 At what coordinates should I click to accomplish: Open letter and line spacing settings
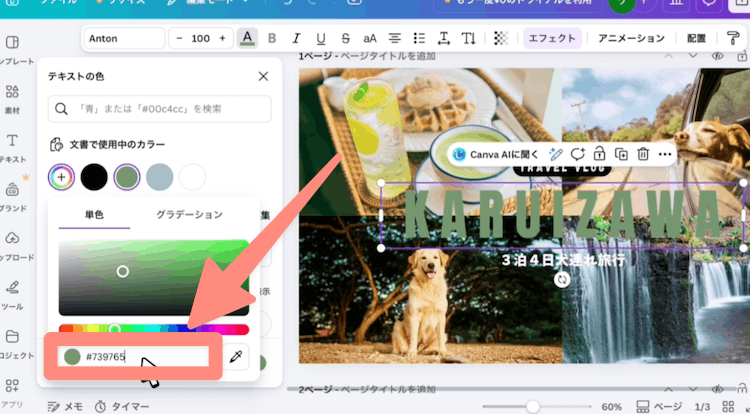[x=444, y=38]
